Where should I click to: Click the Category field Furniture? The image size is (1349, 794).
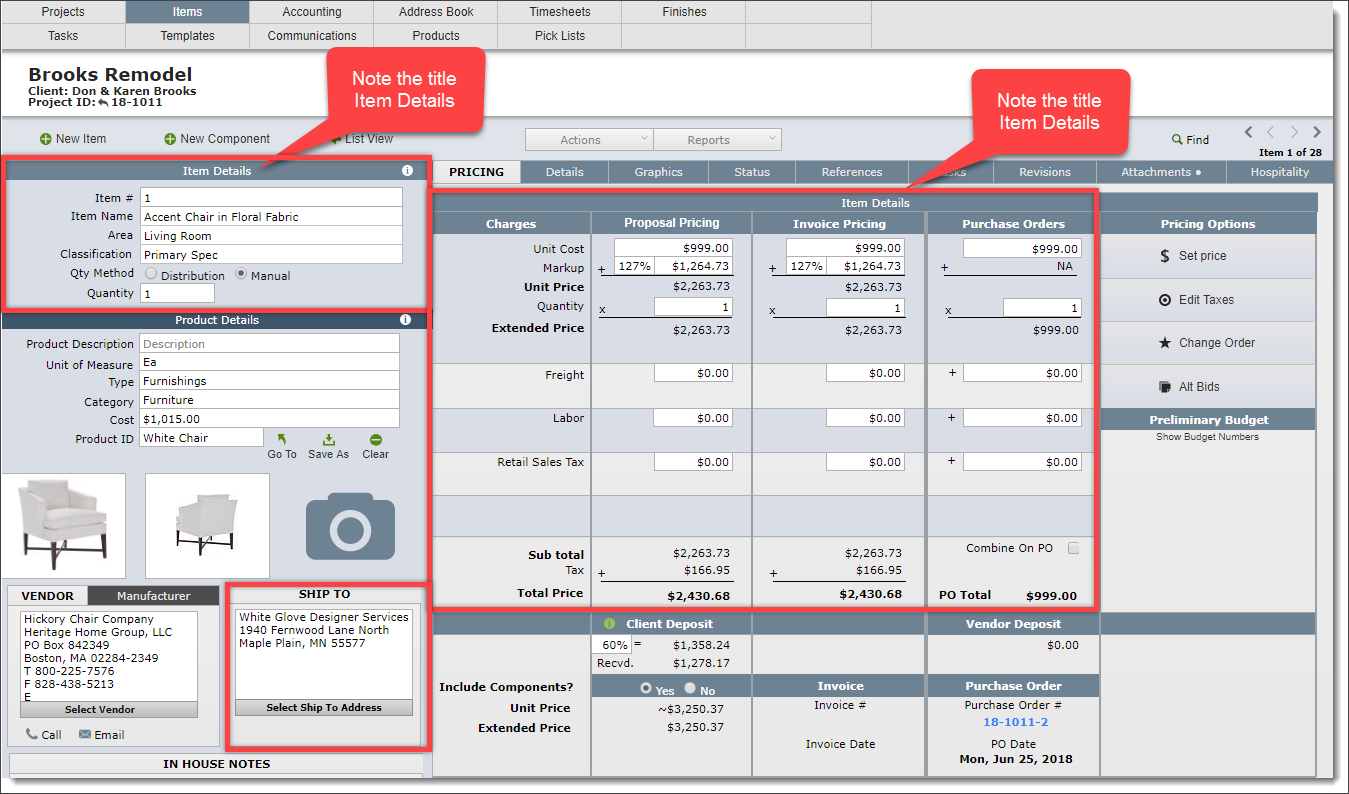(x=269, y=400)
